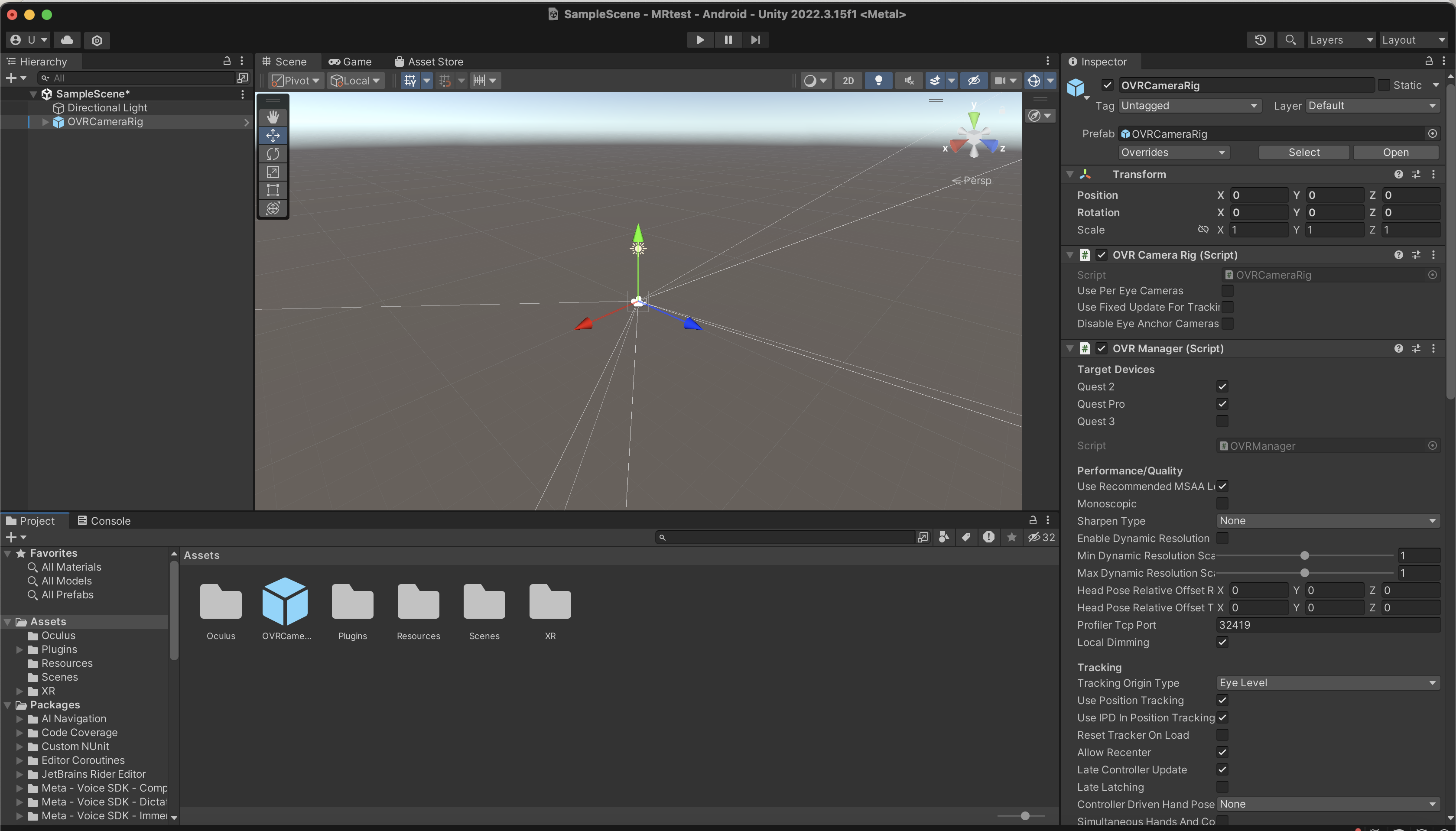Image resolution: width=1456 pixels, height=831 pixels.
Task: Select the Hand tool in the scene view
Action: click(x=273, y=117)
